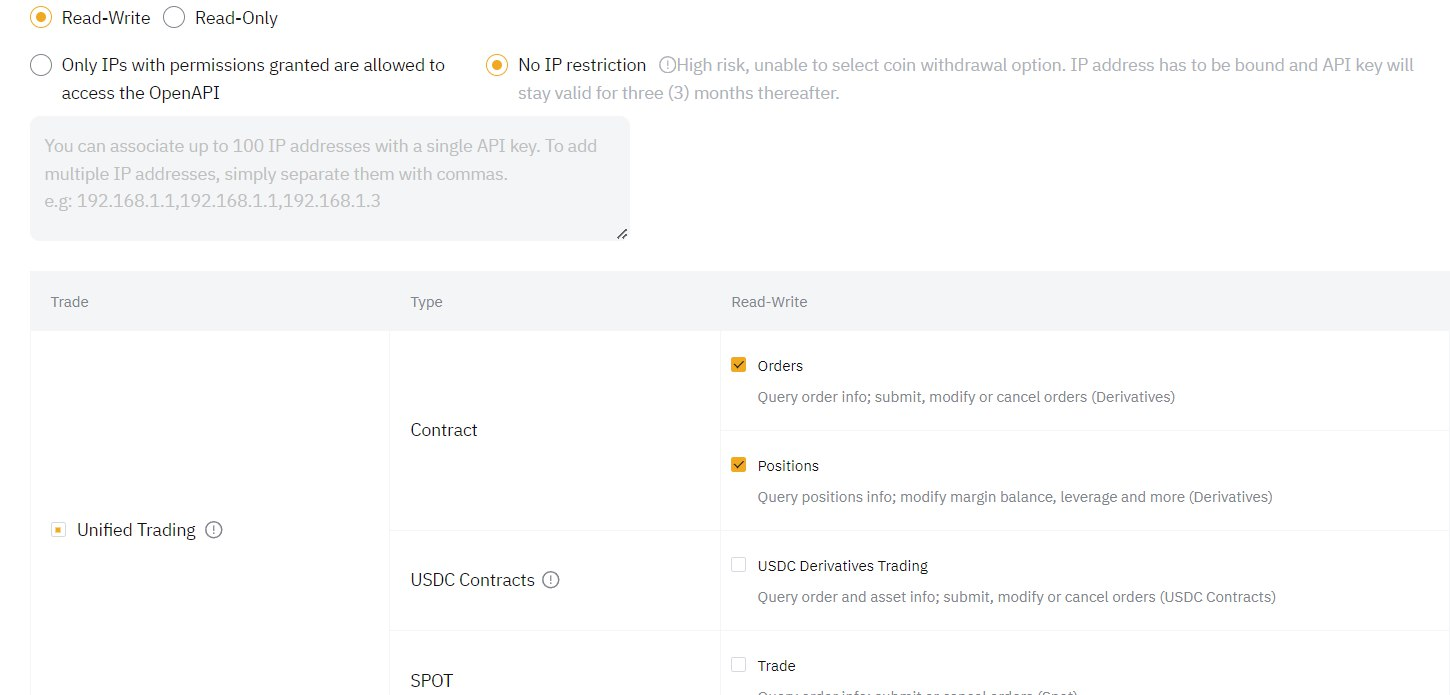Screen dimensions: 1450x695
Task: Select the No IP restriction radio button
Action: click(496, 66)
